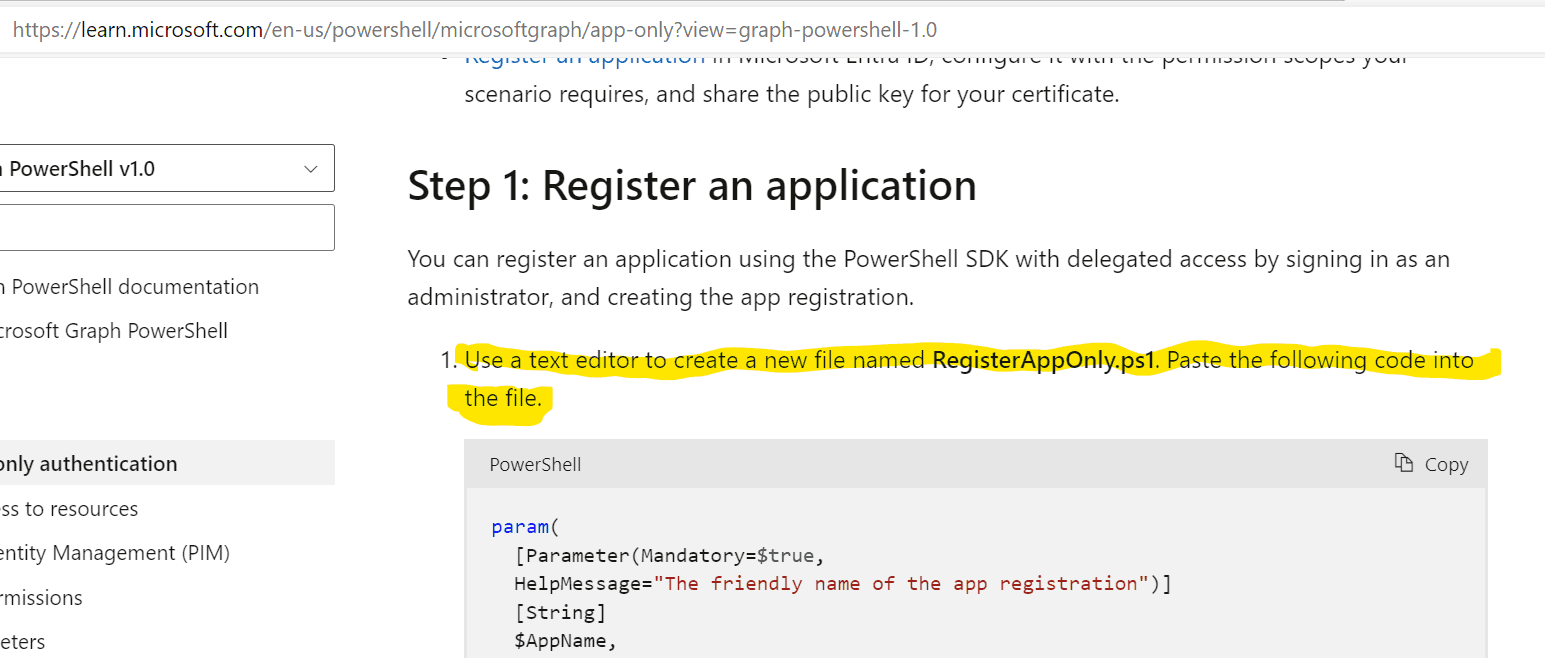
Task: Open the 'to resources' sidebar entry
Action: pyautogui.click(x=70, y=509)
